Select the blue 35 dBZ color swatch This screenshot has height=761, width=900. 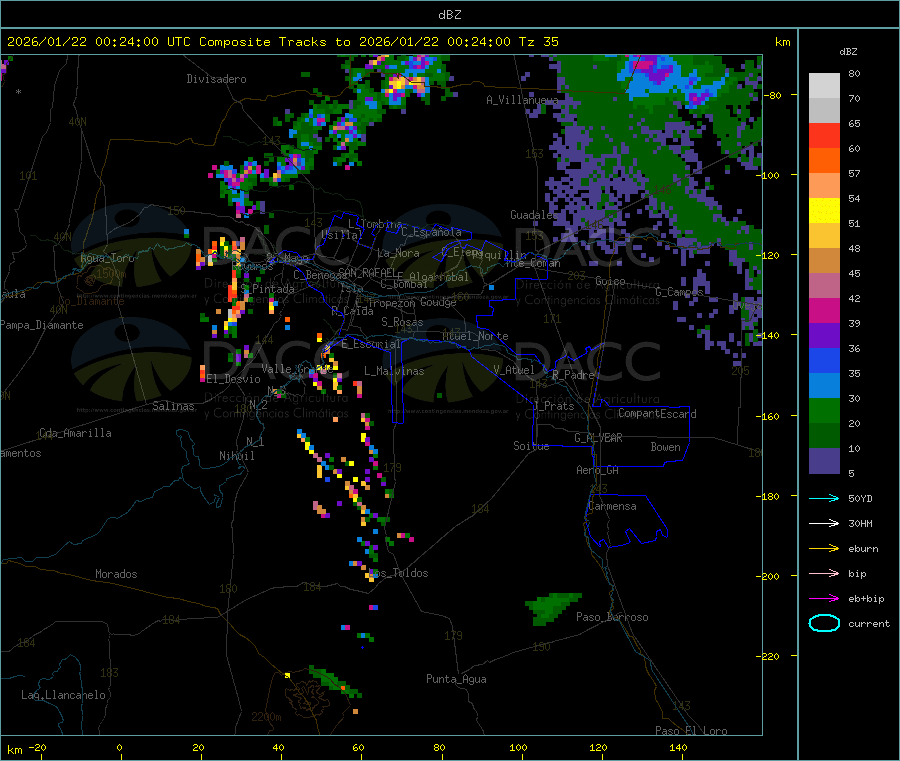tap(824, 360)
